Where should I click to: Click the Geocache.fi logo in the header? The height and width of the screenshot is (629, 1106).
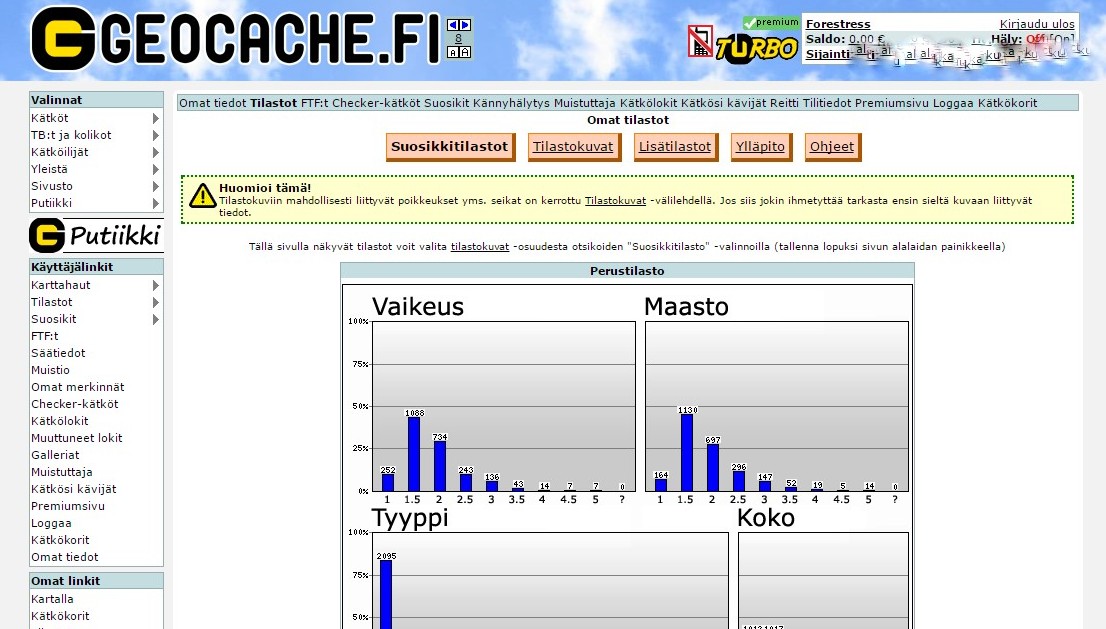235,40
